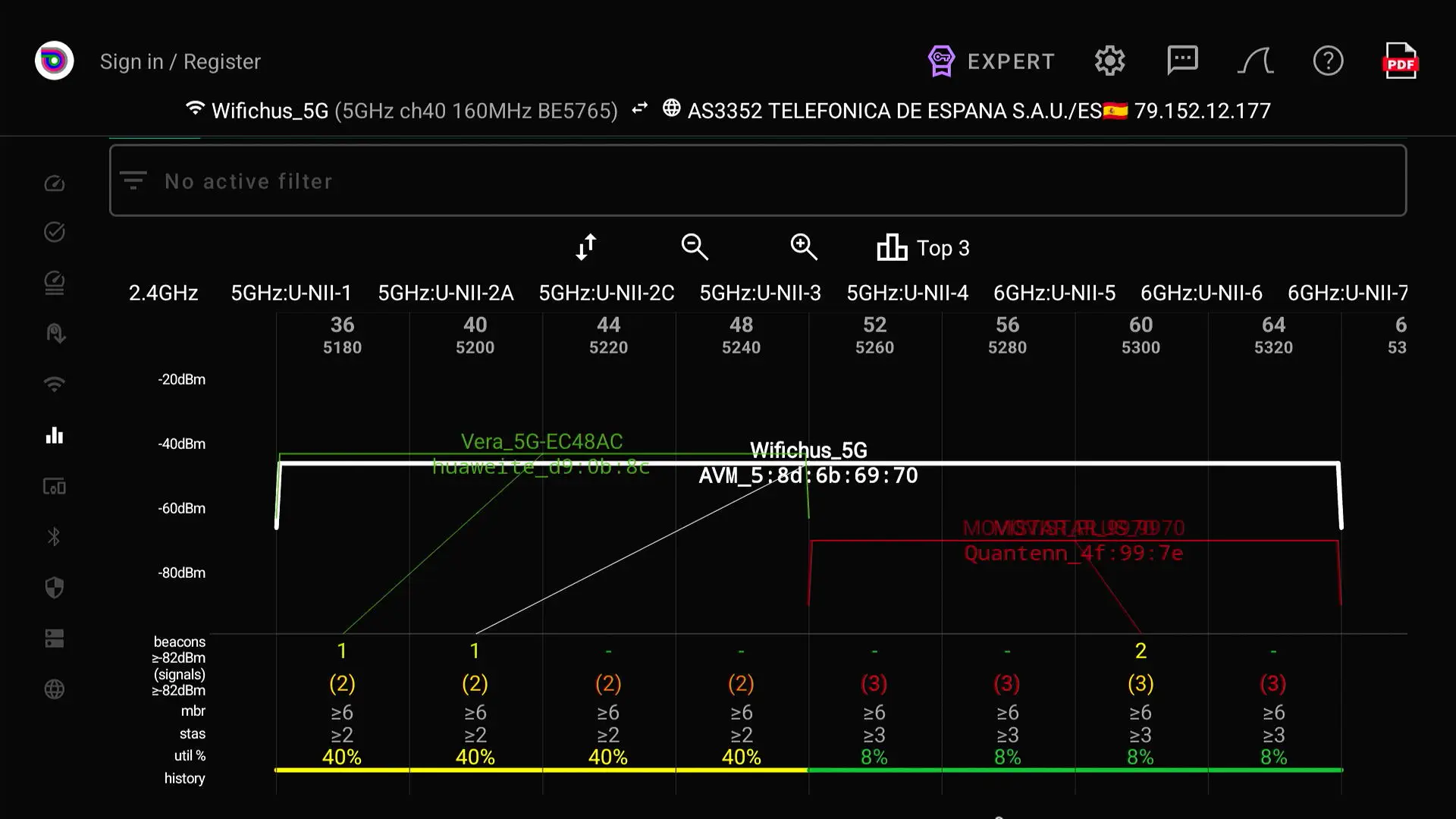Select channel 60 header (5300)
This screenshot has width=1456, height=819.
[1141, 335]
